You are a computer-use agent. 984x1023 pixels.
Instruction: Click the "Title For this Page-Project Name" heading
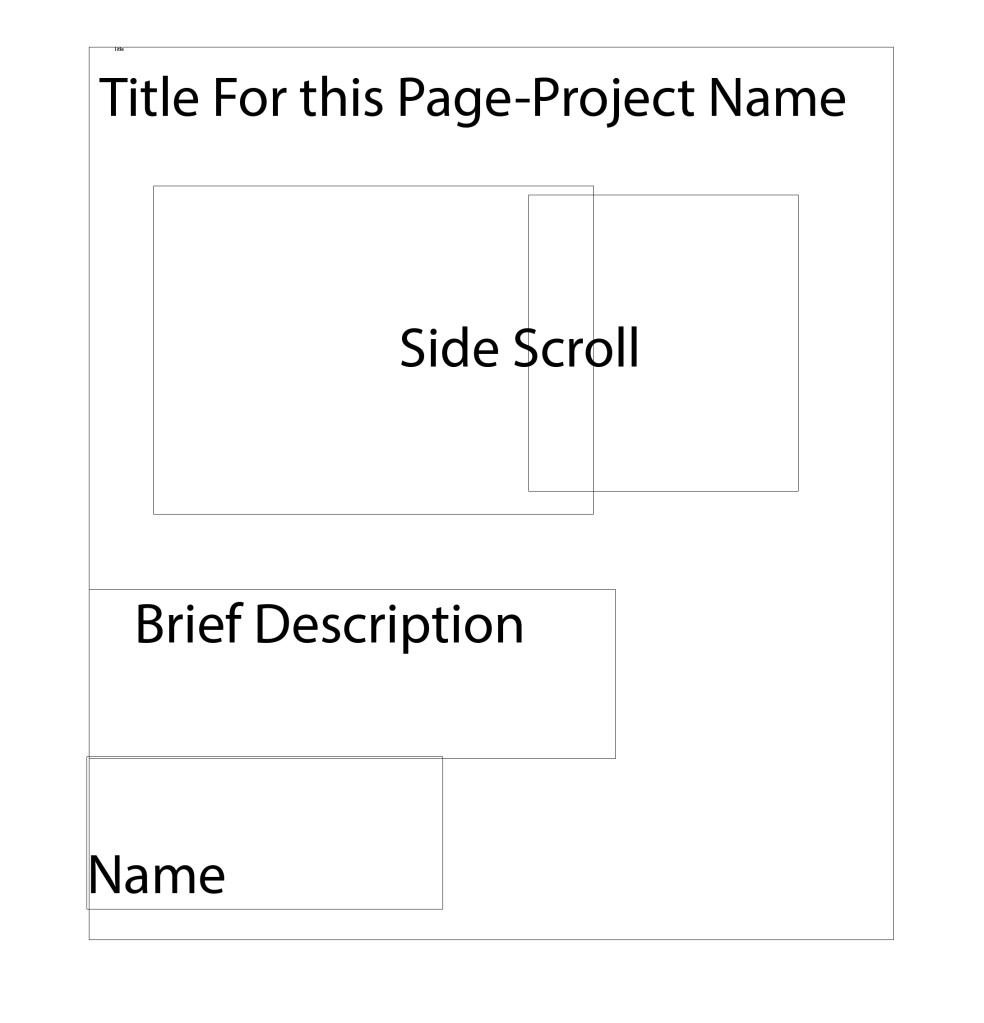click(x=472, y=99)
